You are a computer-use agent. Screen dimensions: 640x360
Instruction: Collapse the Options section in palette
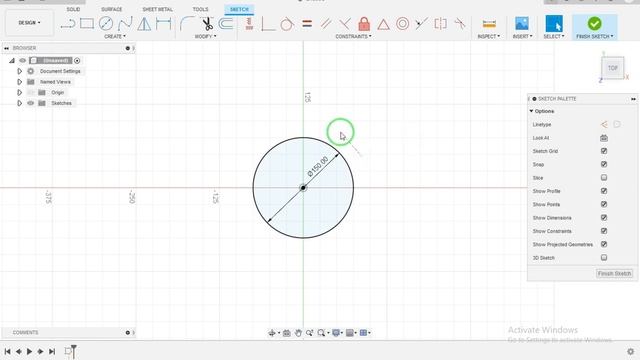(531, 111)
